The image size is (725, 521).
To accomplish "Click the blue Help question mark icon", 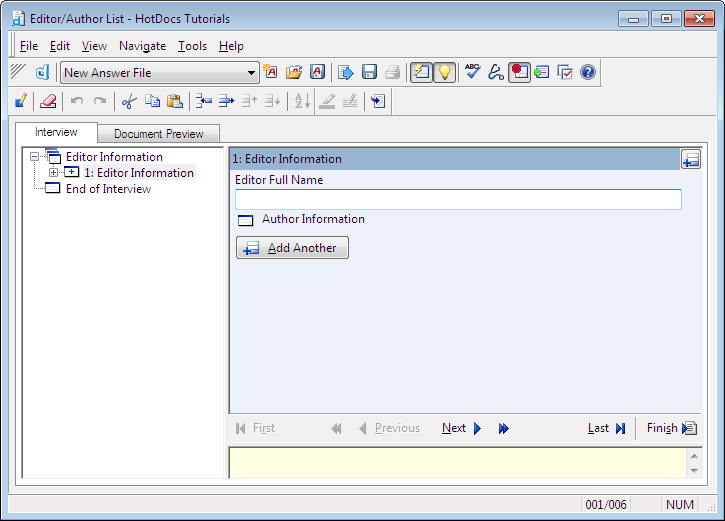I will 588,72.
